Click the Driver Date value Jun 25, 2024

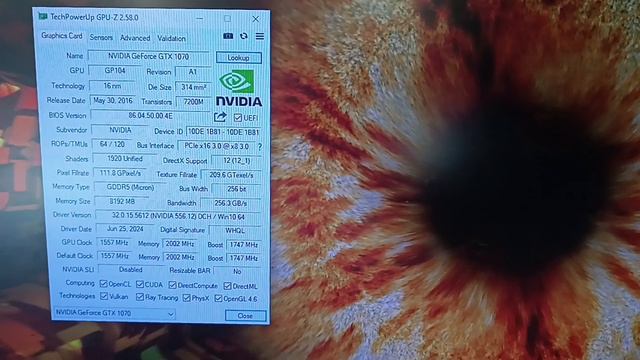click(x=125, y=229)
